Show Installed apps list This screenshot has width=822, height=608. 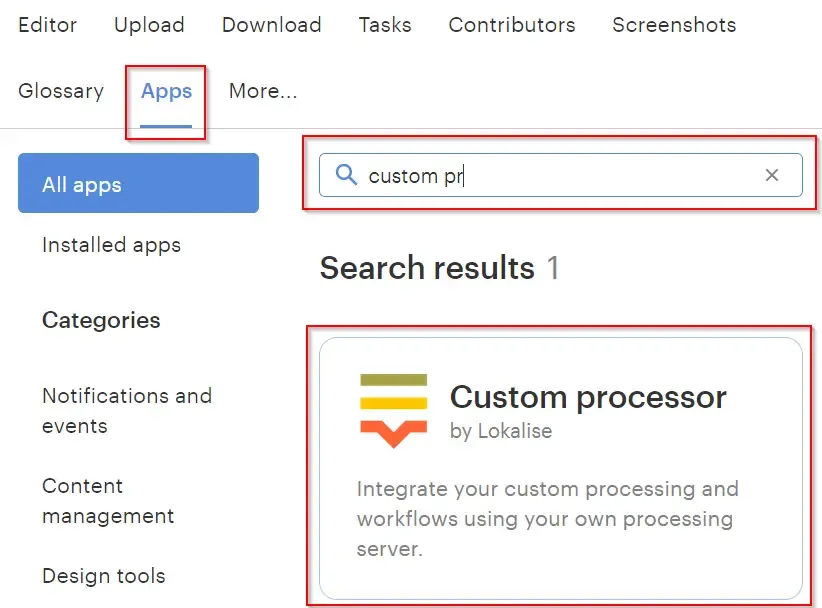point(111,245)
